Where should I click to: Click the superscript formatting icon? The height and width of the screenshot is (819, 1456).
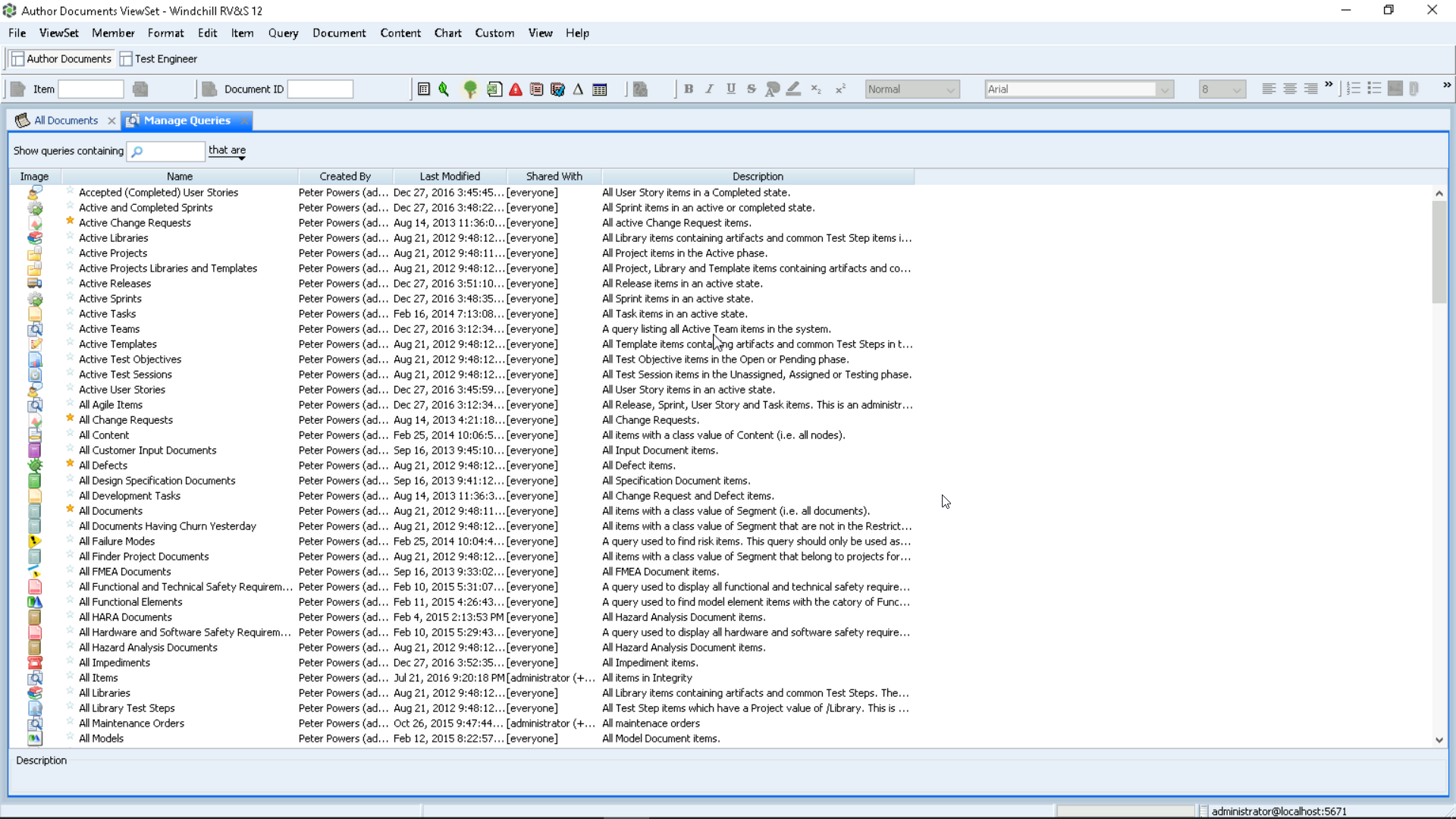pos(840,89)
